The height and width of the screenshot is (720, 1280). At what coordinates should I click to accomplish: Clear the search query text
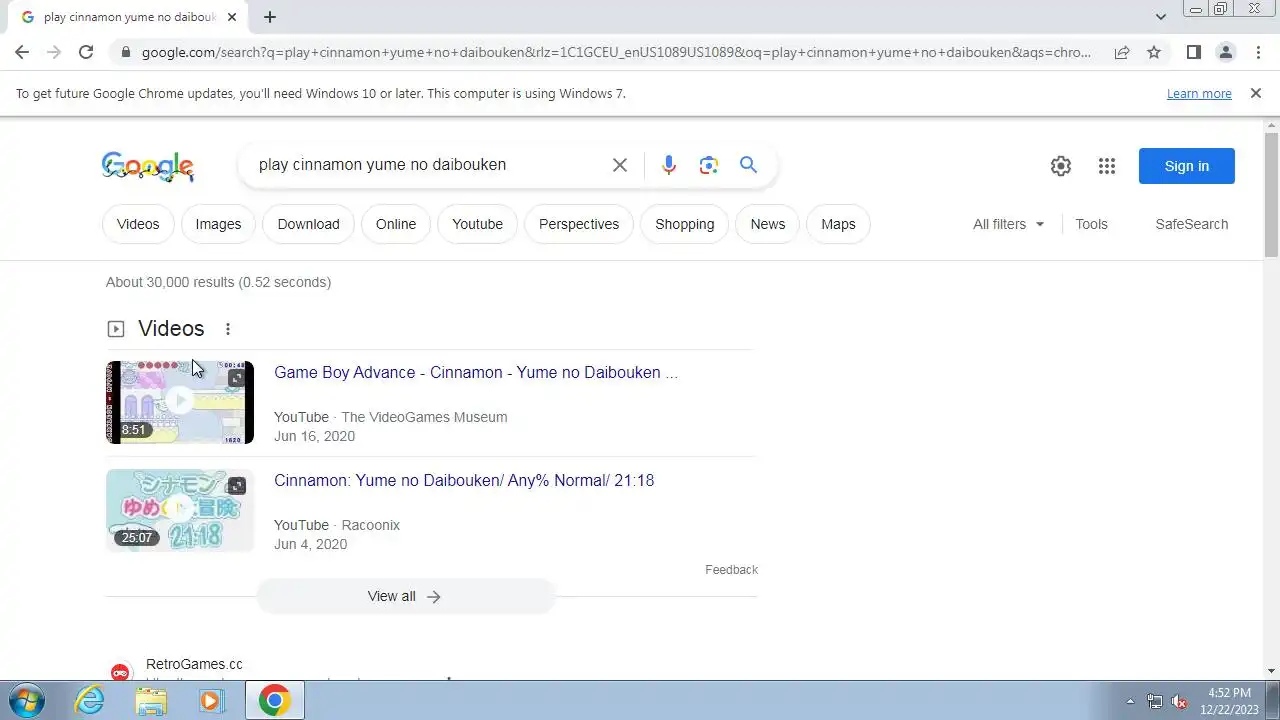coord(620,165)
